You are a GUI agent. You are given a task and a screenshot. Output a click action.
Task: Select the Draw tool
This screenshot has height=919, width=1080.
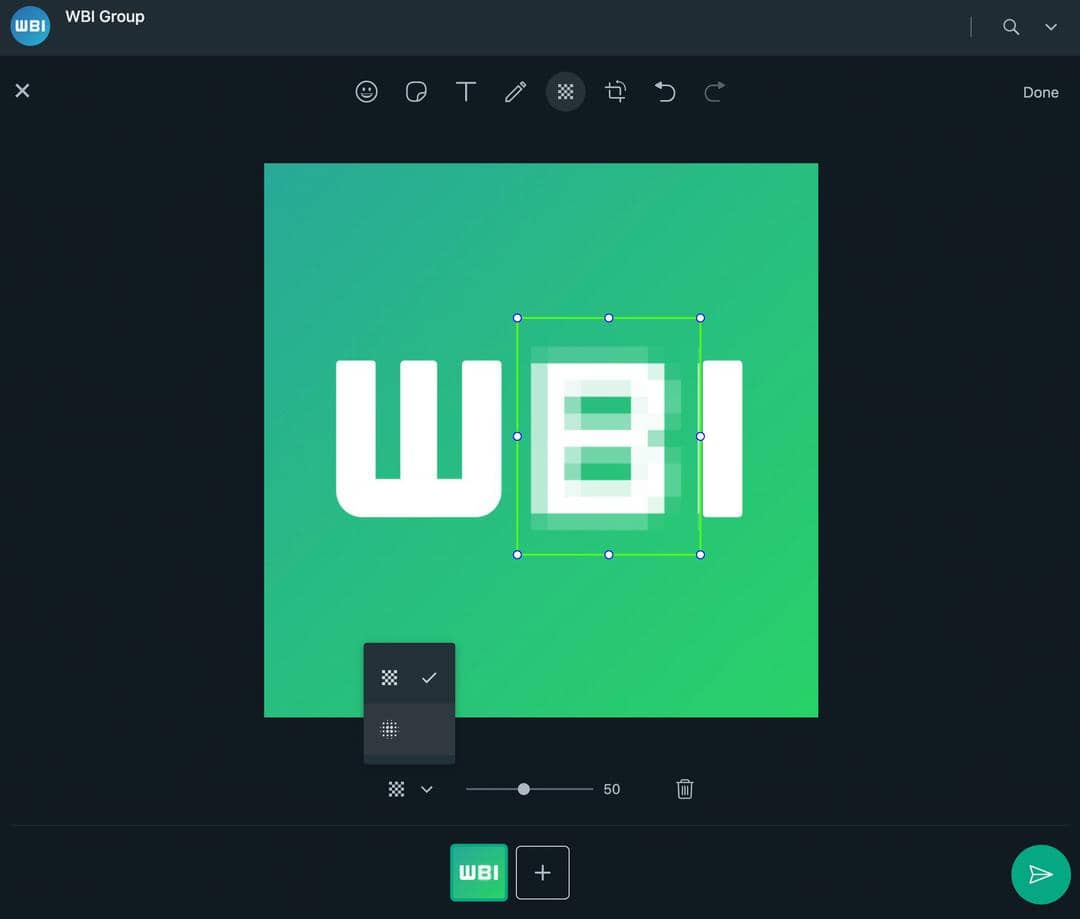pyautogui.click(x=515, y=91)
